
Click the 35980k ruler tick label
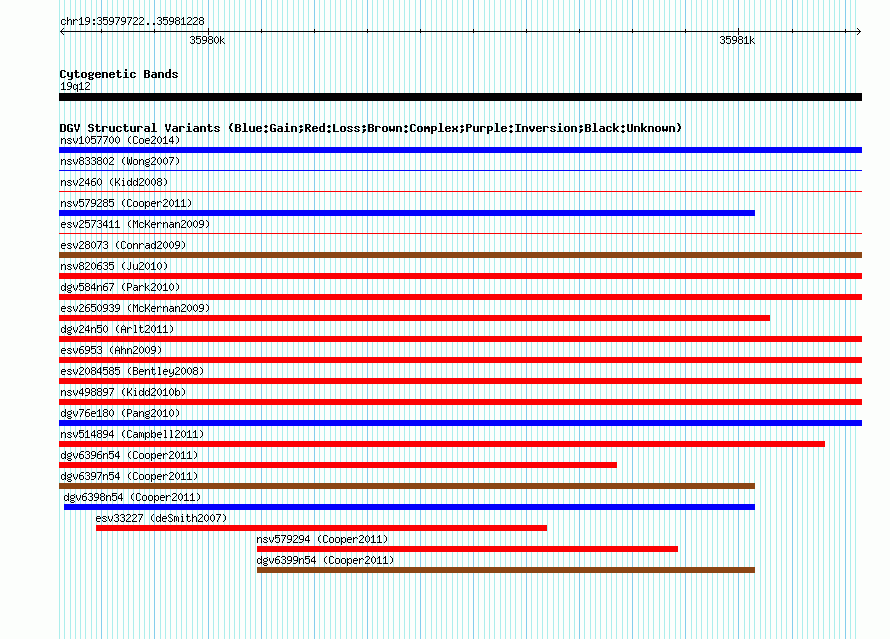(x=207, y=40)
